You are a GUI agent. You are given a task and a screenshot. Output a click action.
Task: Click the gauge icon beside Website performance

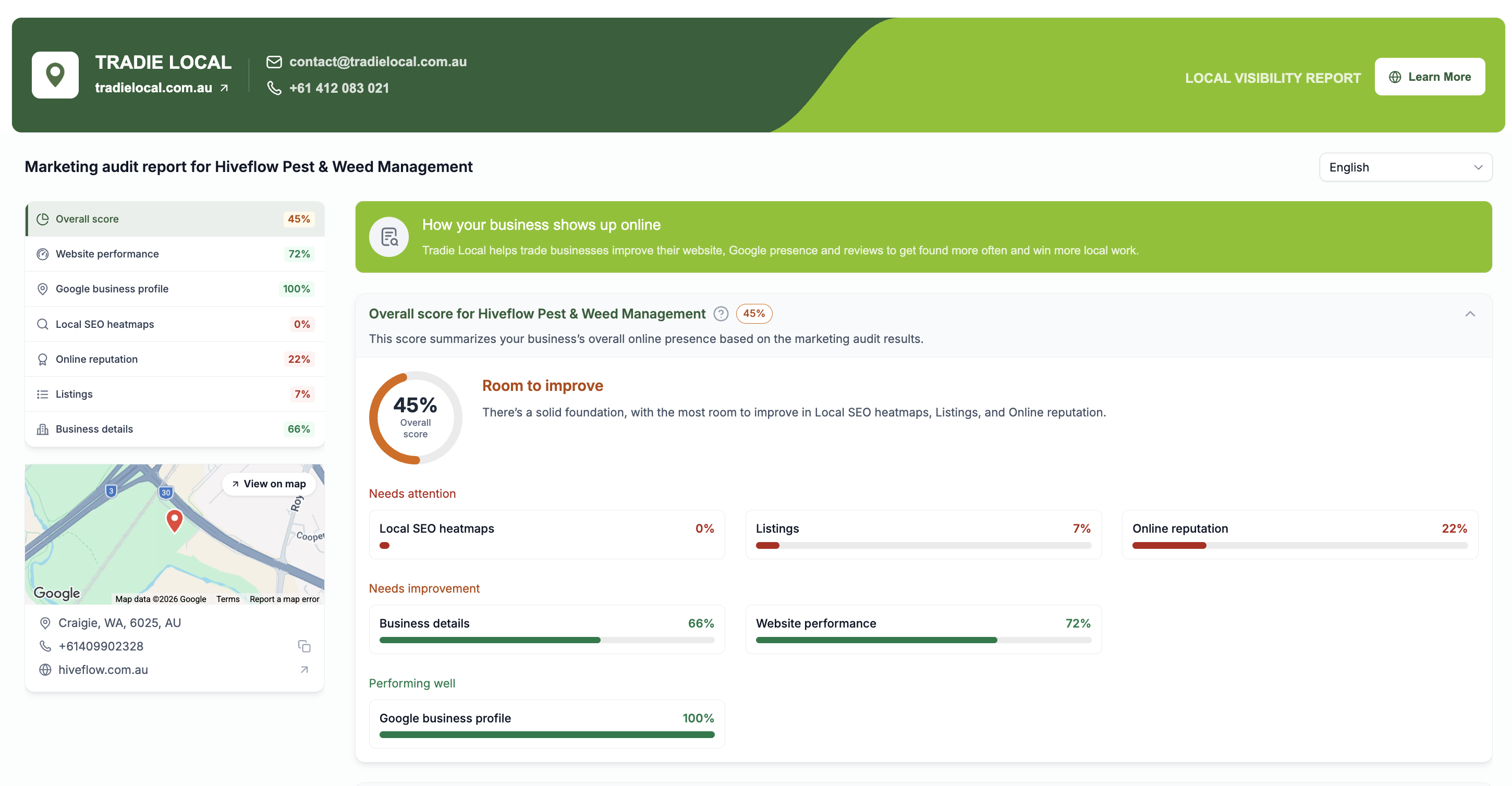pos(42,254)
